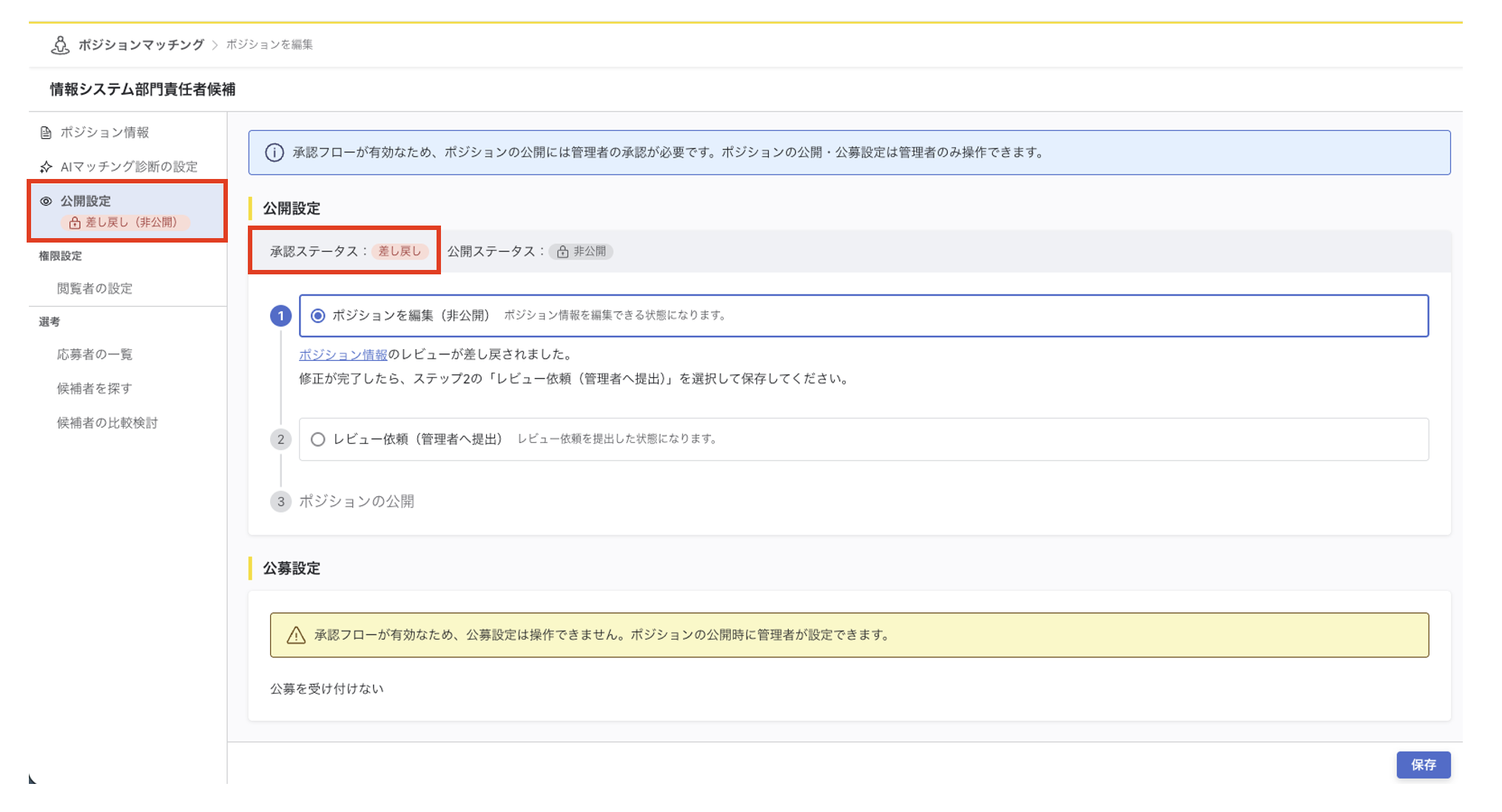Click the 公募設定 section heading
Image resolution: width=1502 pixels, height=812 pixels.
(292, 569)
